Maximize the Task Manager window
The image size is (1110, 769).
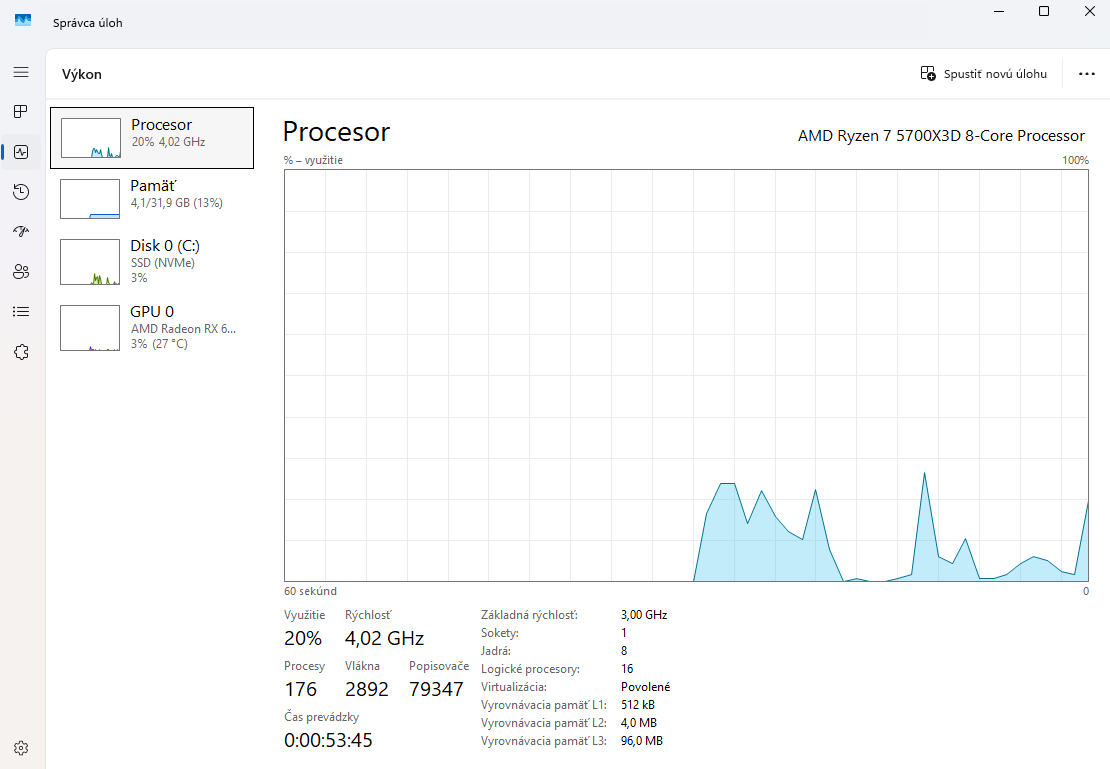click(x=1043, y=11)
